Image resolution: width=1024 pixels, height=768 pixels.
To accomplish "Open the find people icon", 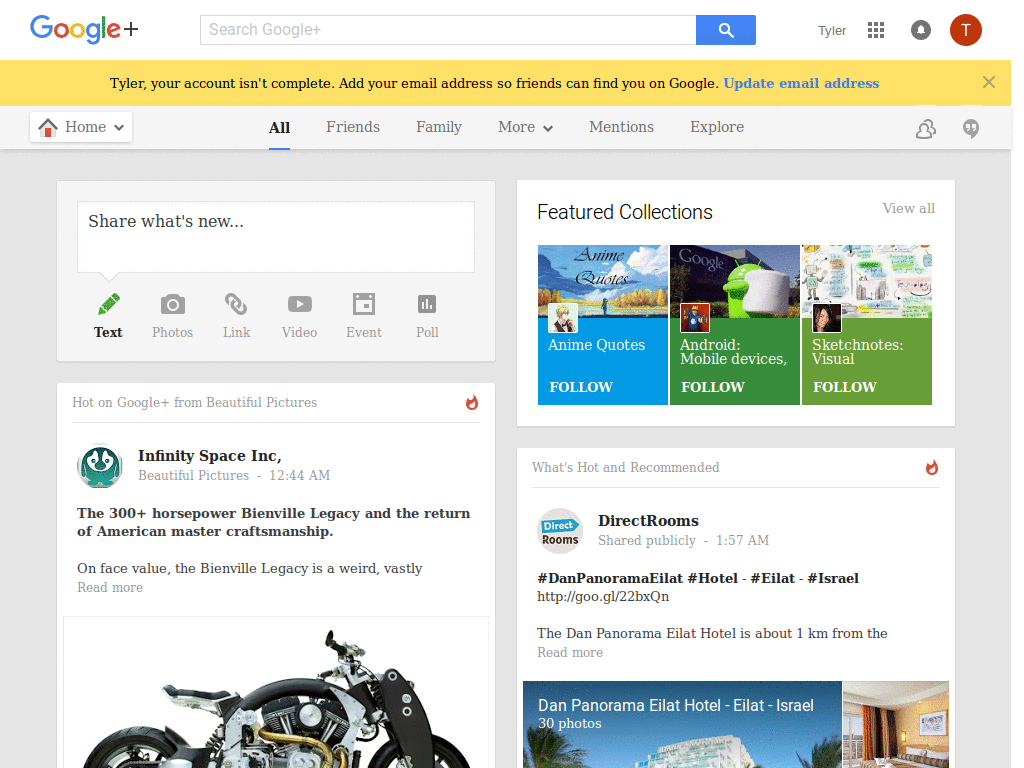I will tap(925, 129).
